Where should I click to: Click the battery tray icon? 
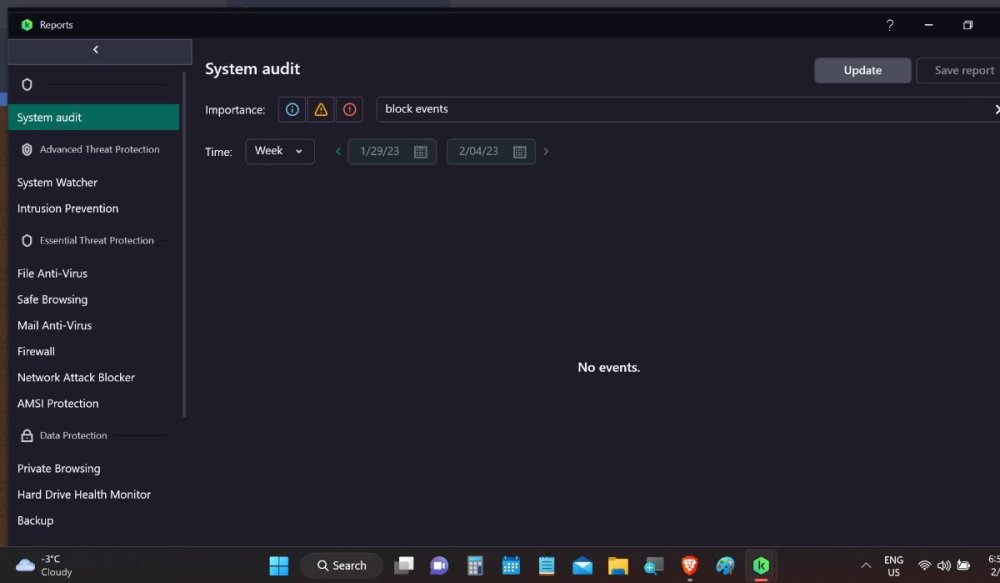[964, 566]
